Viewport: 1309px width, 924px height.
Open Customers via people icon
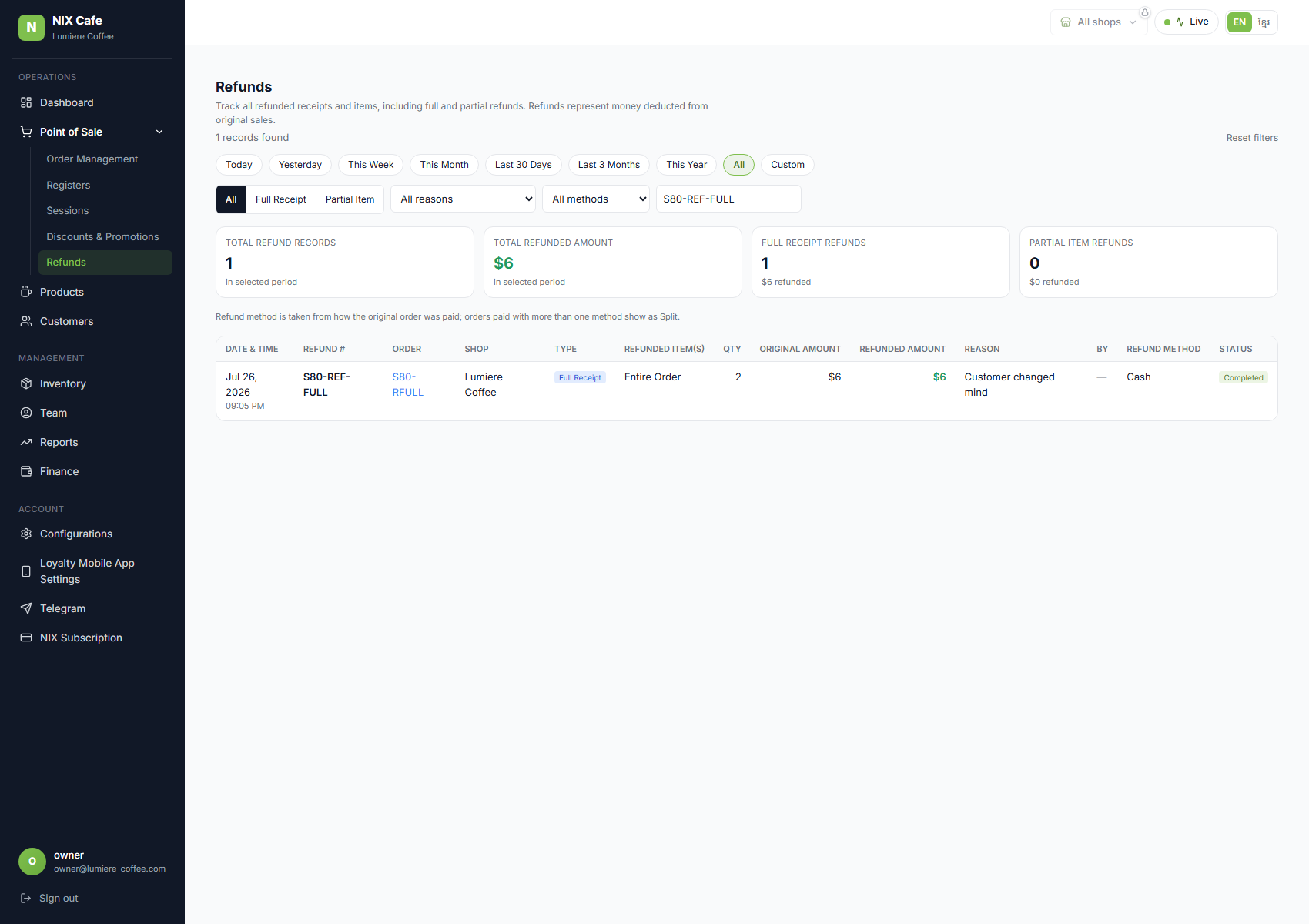click(26, 321)
